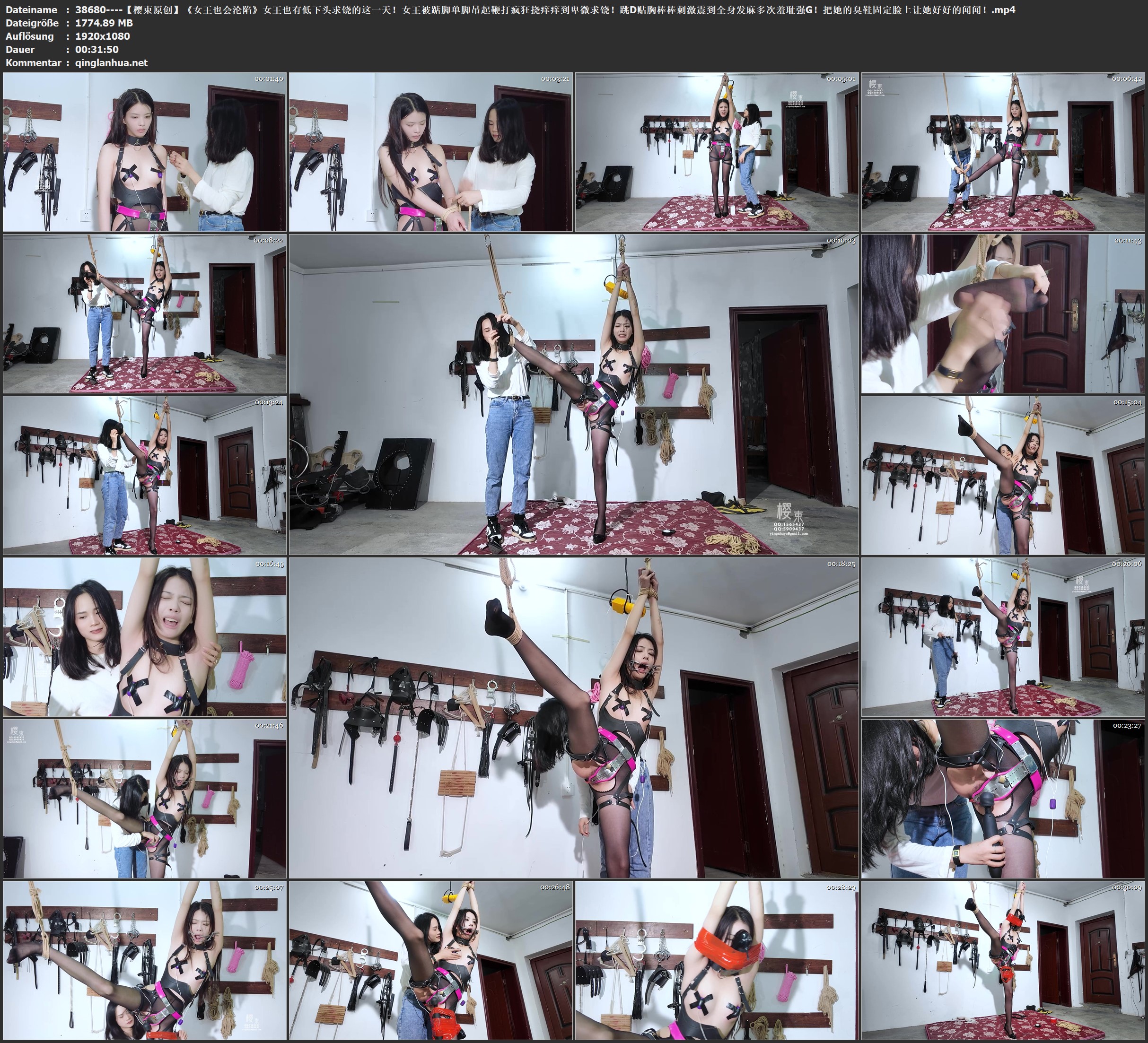Click the frame timestamped 00:15:04
1148x1043 pixels.
tap(1003, 475)
